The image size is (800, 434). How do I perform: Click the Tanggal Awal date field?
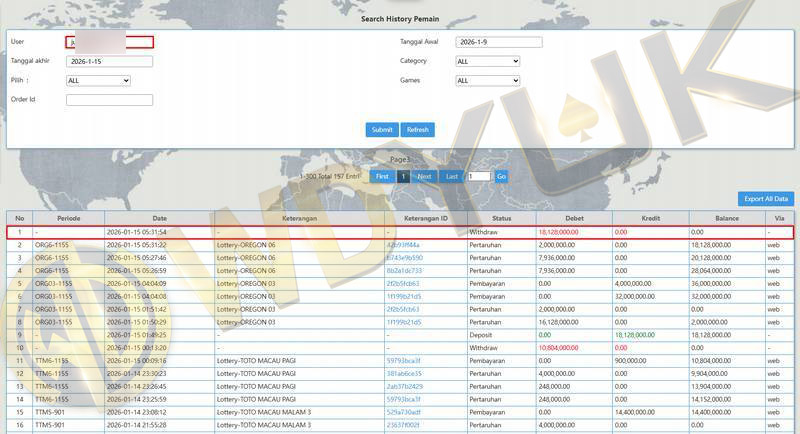click(x=498, y=42)
